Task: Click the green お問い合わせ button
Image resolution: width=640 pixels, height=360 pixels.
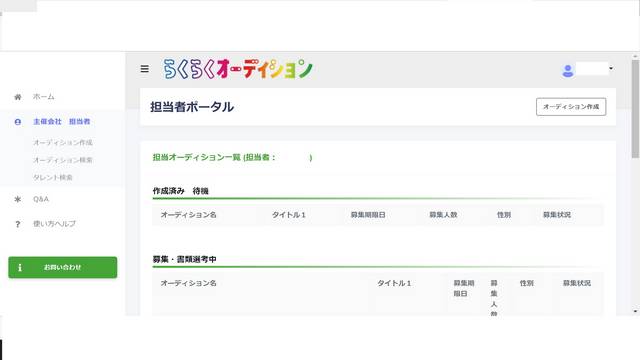Action: (x=62, y=267)
